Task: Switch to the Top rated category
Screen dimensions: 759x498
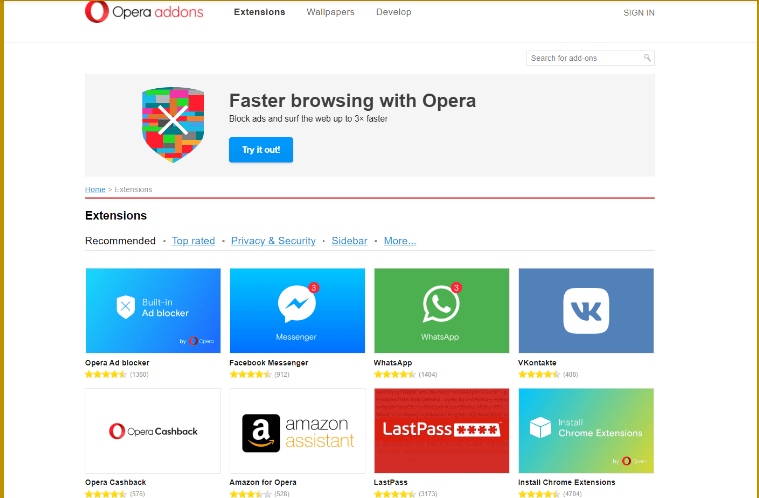Action: click(x=193, y=241)
